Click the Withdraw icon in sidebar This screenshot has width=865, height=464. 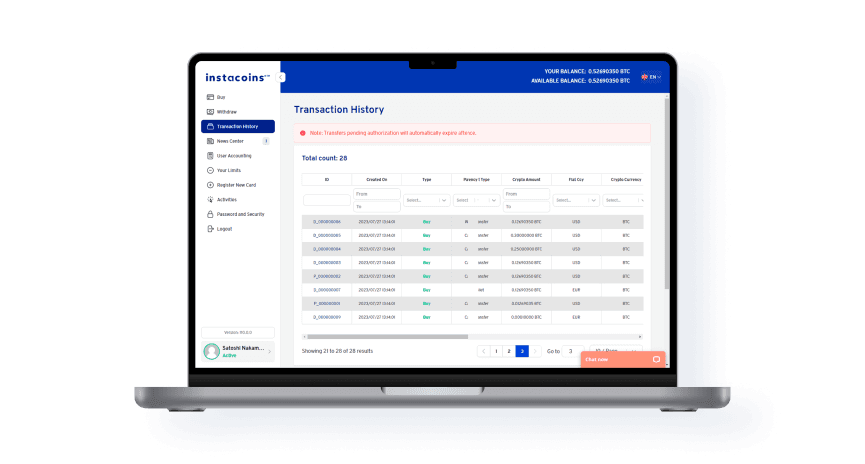(x=210, y=112)
